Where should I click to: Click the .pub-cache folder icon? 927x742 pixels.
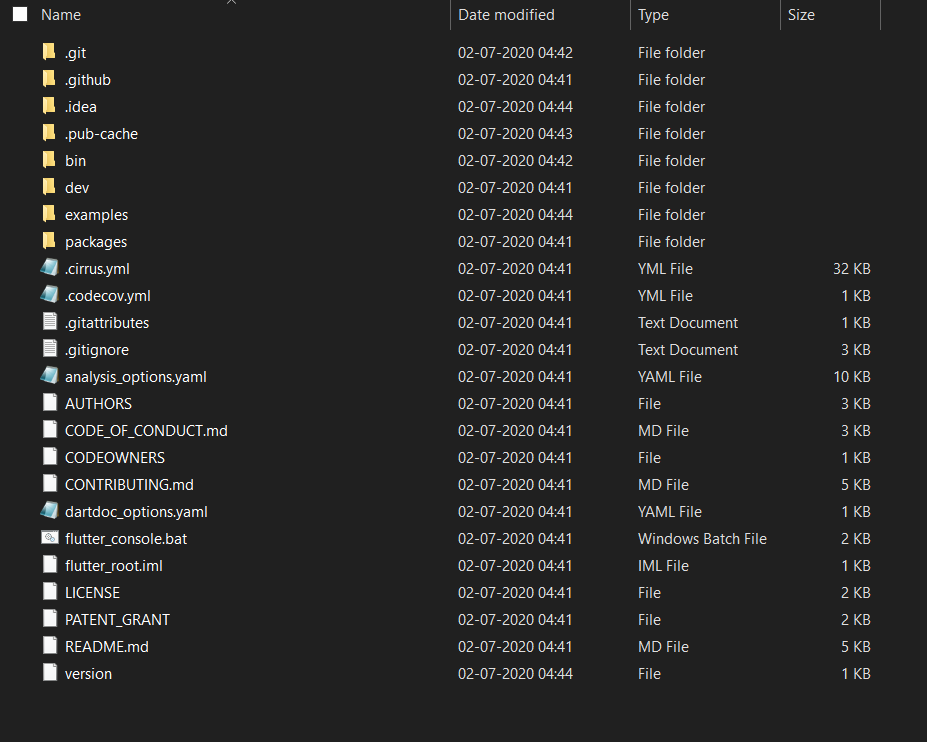pos(50,133)
